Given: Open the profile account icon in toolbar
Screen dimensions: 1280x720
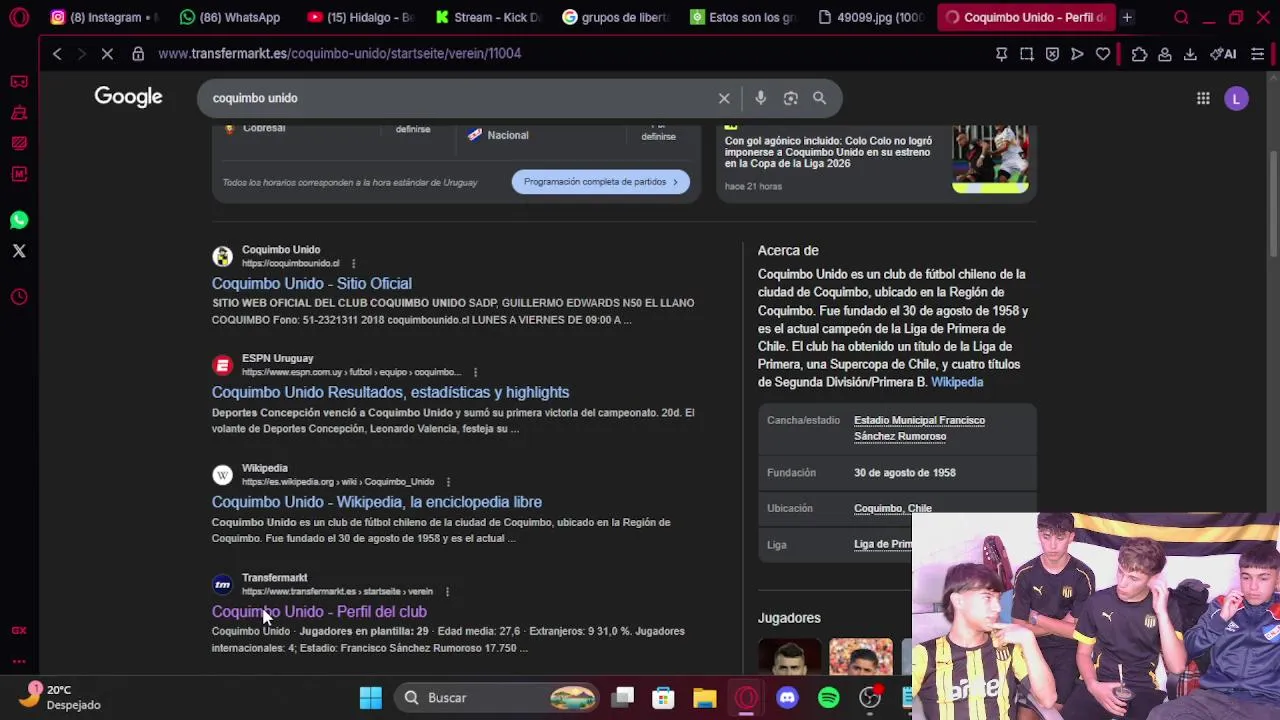Looking at the screenshot, I should pos(1165,54).
